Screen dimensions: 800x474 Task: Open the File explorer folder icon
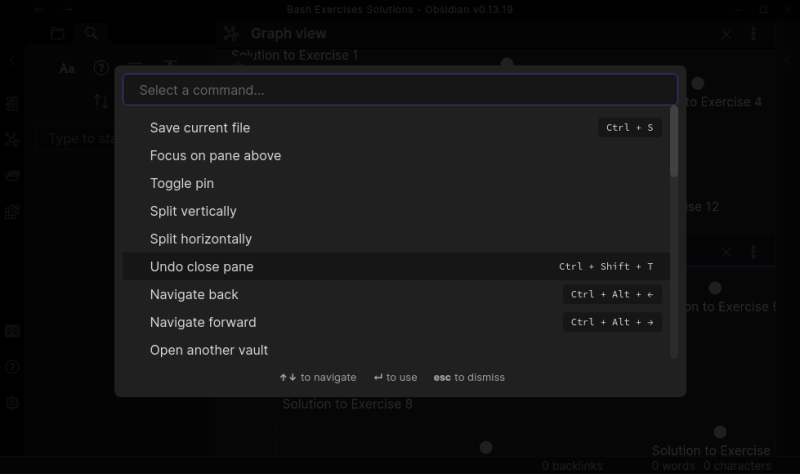pyautogui.click(x=57, y=33)
